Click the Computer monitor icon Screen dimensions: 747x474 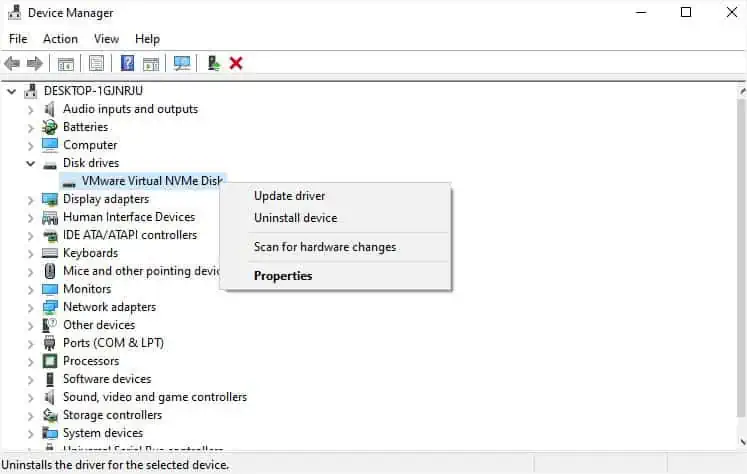[x=50, y=145]
